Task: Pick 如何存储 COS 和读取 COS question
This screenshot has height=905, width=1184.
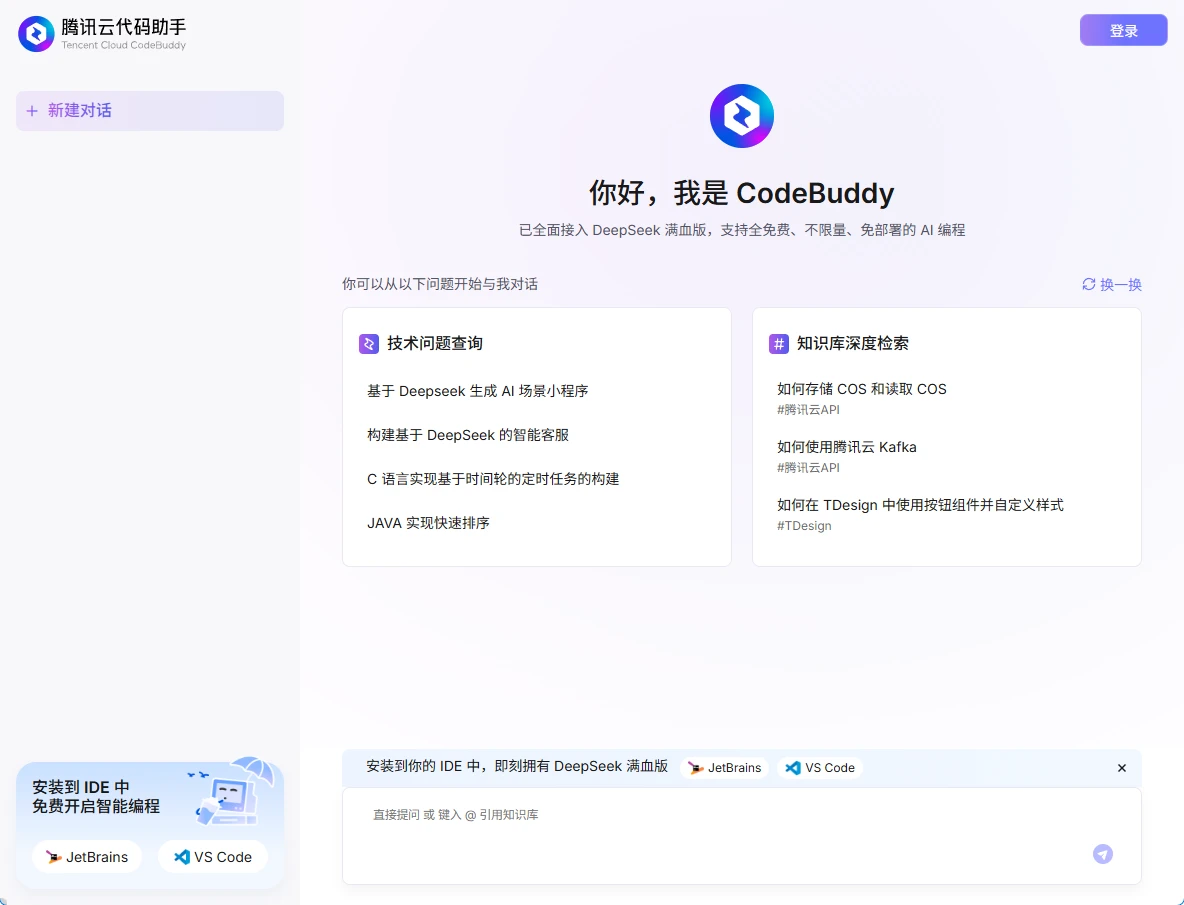Action: (861, 389)
